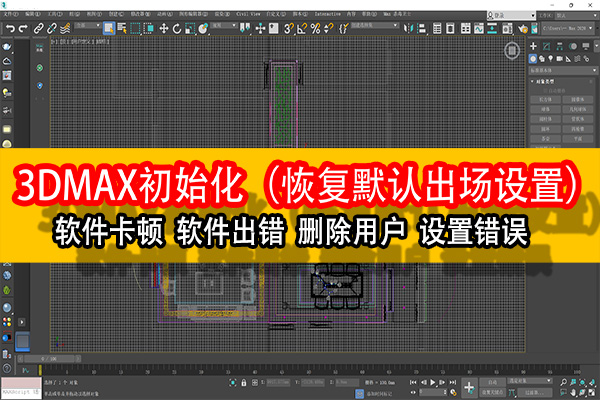Select Lights category icon
600x400 pixels.
point(551,59)
